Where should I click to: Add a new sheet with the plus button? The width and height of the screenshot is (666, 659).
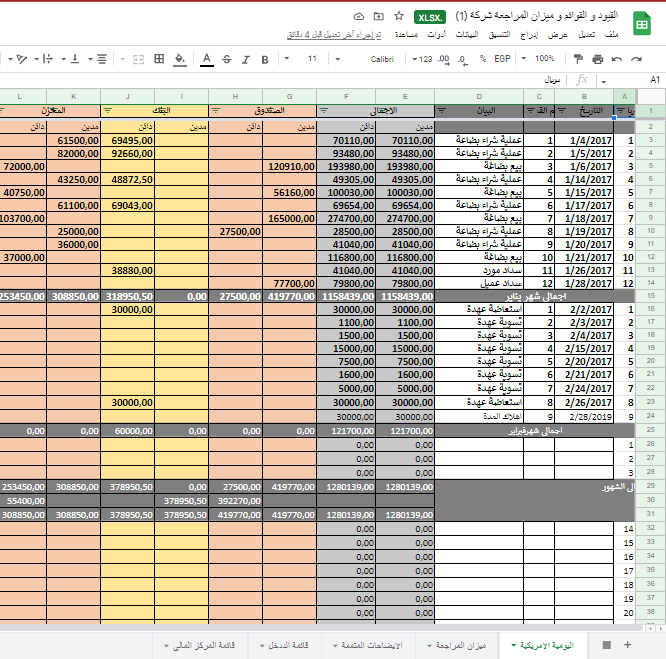(x=627, y=645)
